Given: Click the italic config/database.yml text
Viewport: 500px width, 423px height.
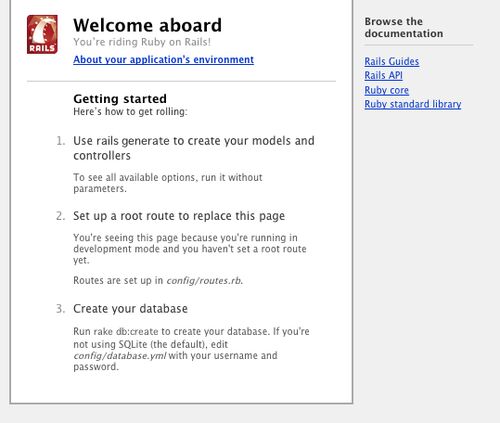Looking at the screenshot, I should click(120, 356).
